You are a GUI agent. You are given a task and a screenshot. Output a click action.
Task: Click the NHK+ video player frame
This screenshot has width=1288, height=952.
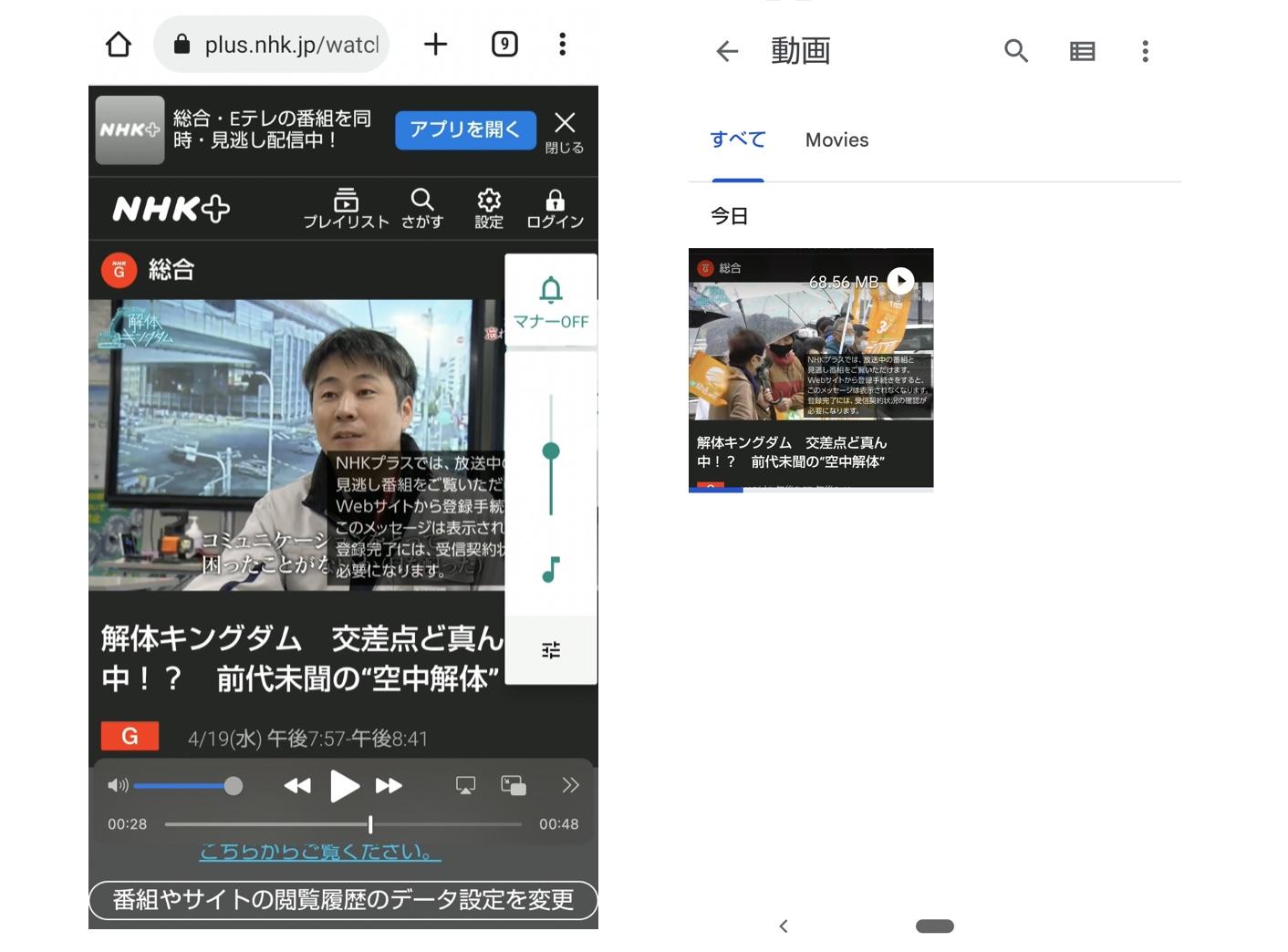(296, 445)
